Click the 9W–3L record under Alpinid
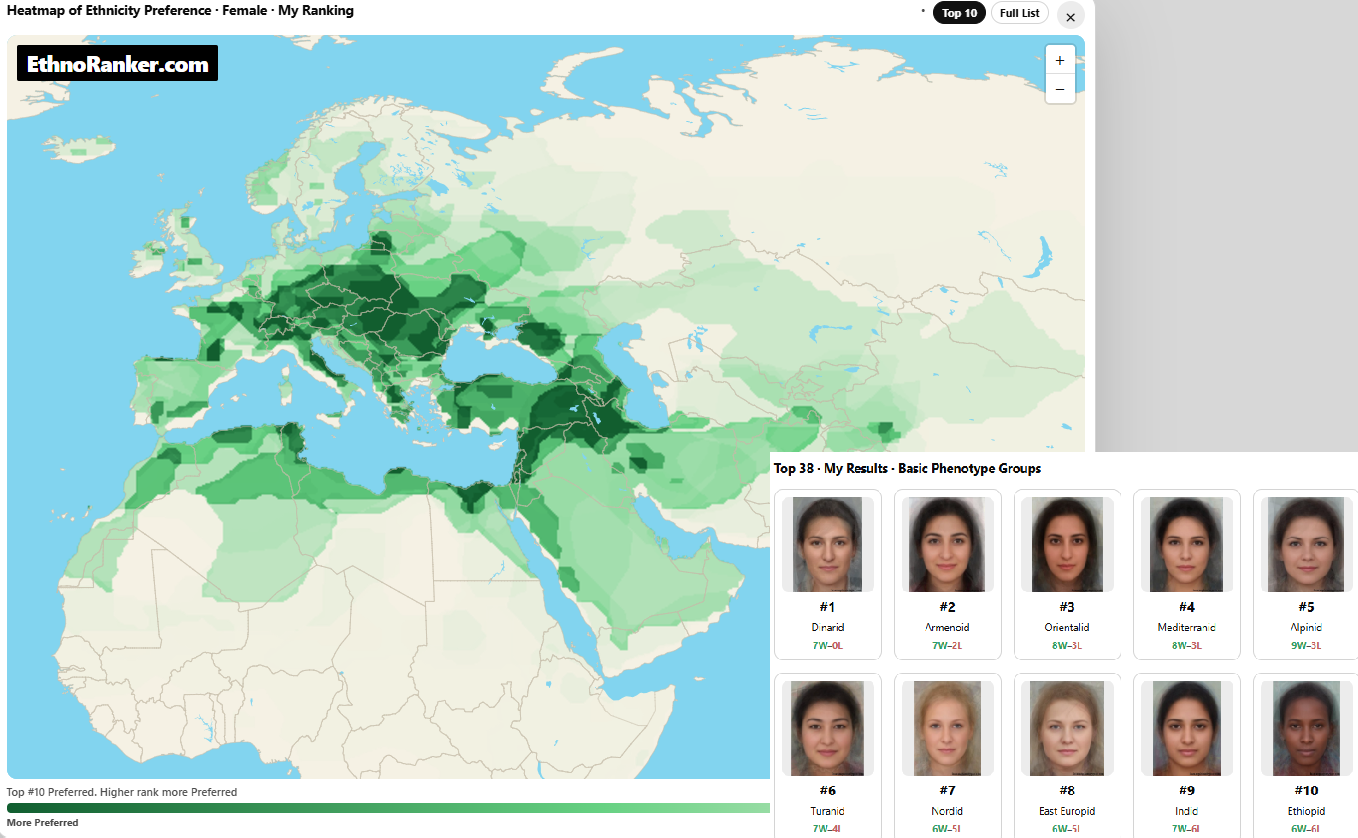The height and width of the screenshot is (838, 1358). pos(1306,646)
